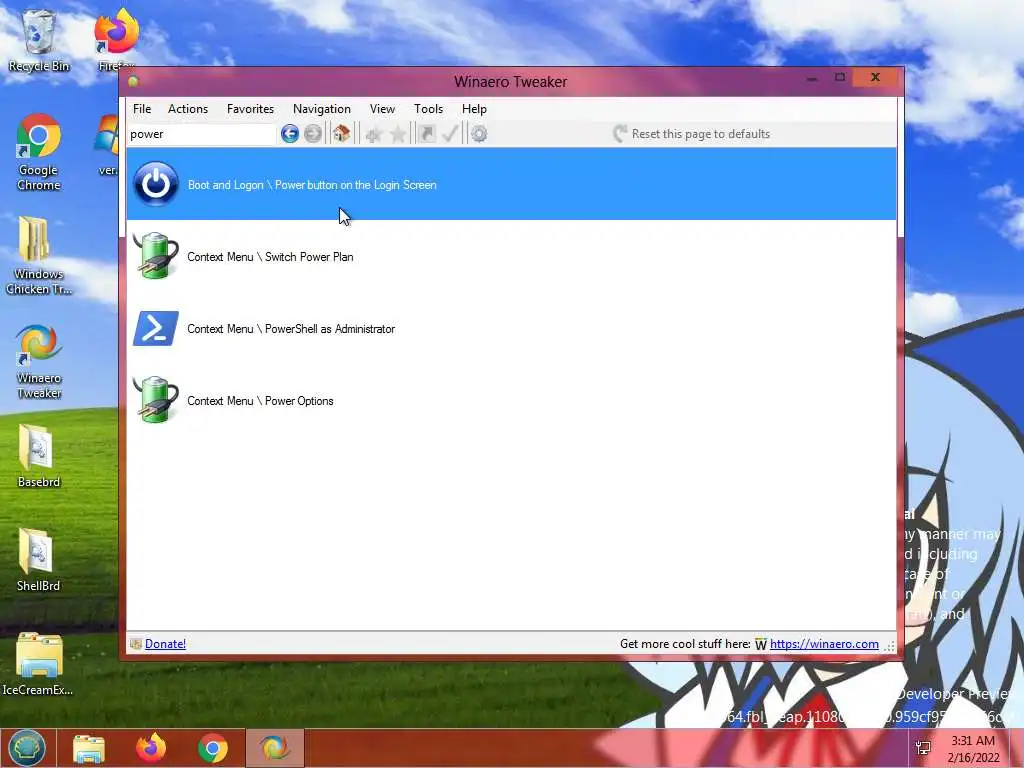The image size is (1024, 768).
Task: Open the Help menu
Action: pos(474,109)
